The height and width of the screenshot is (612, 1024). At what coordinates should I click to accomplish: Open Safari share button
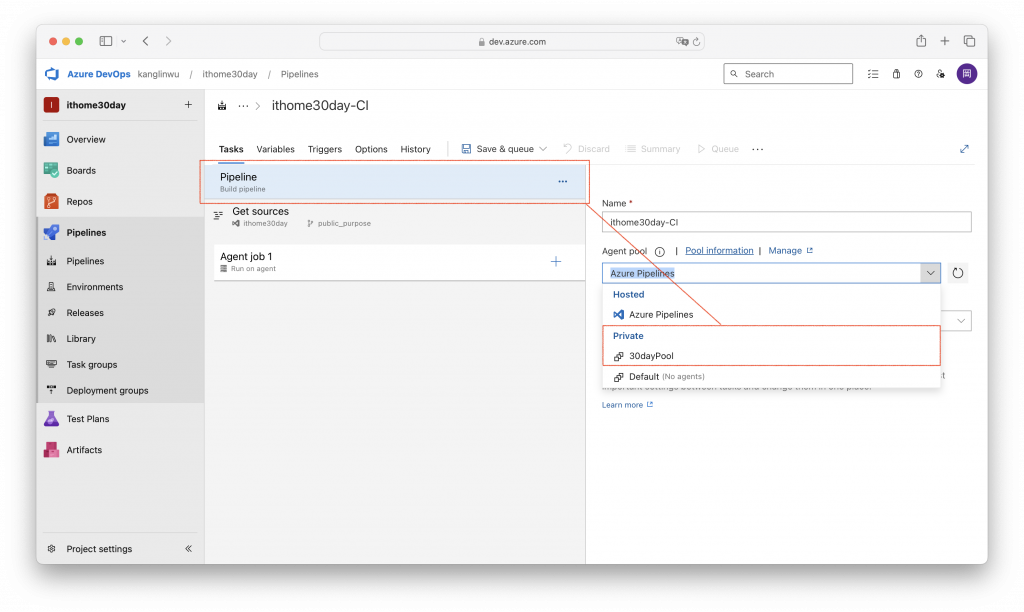tap(921, 41)
